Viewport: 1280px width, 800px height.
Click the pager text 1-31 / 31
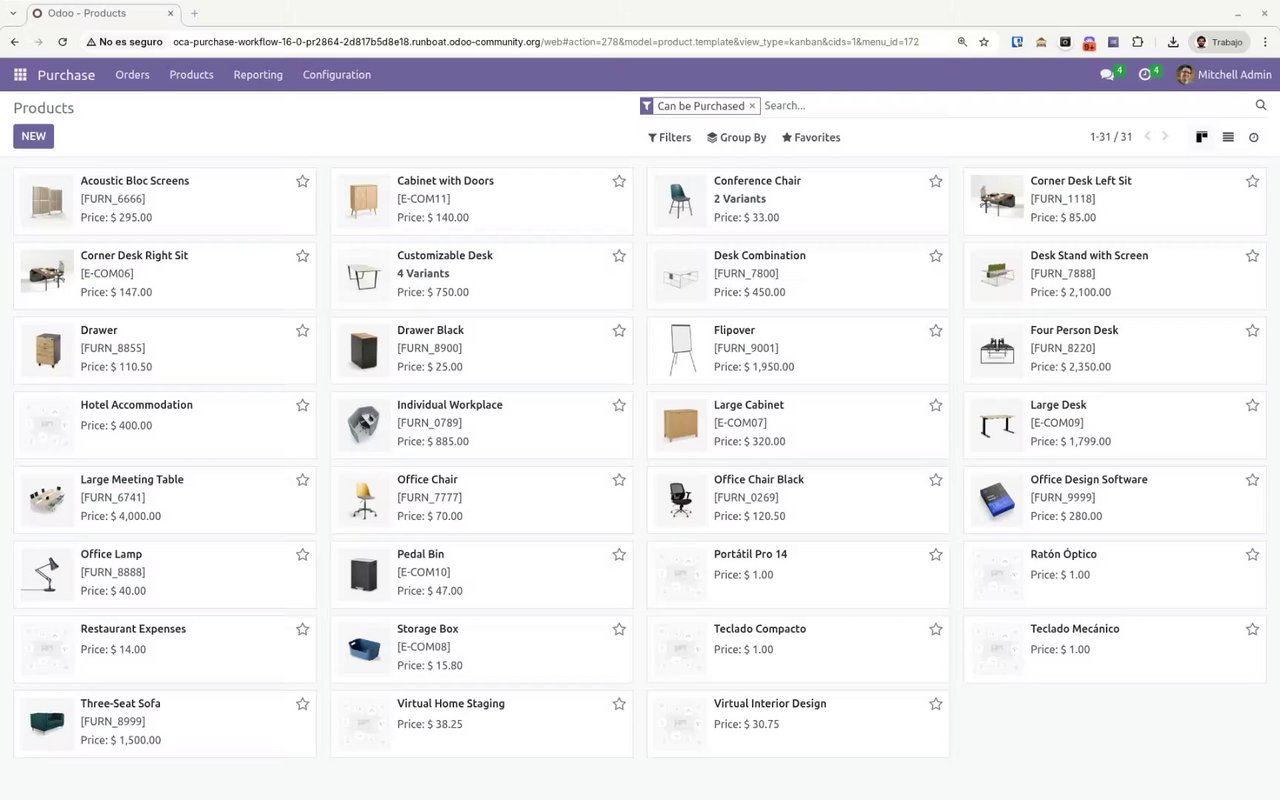[x=1111, y=137]
